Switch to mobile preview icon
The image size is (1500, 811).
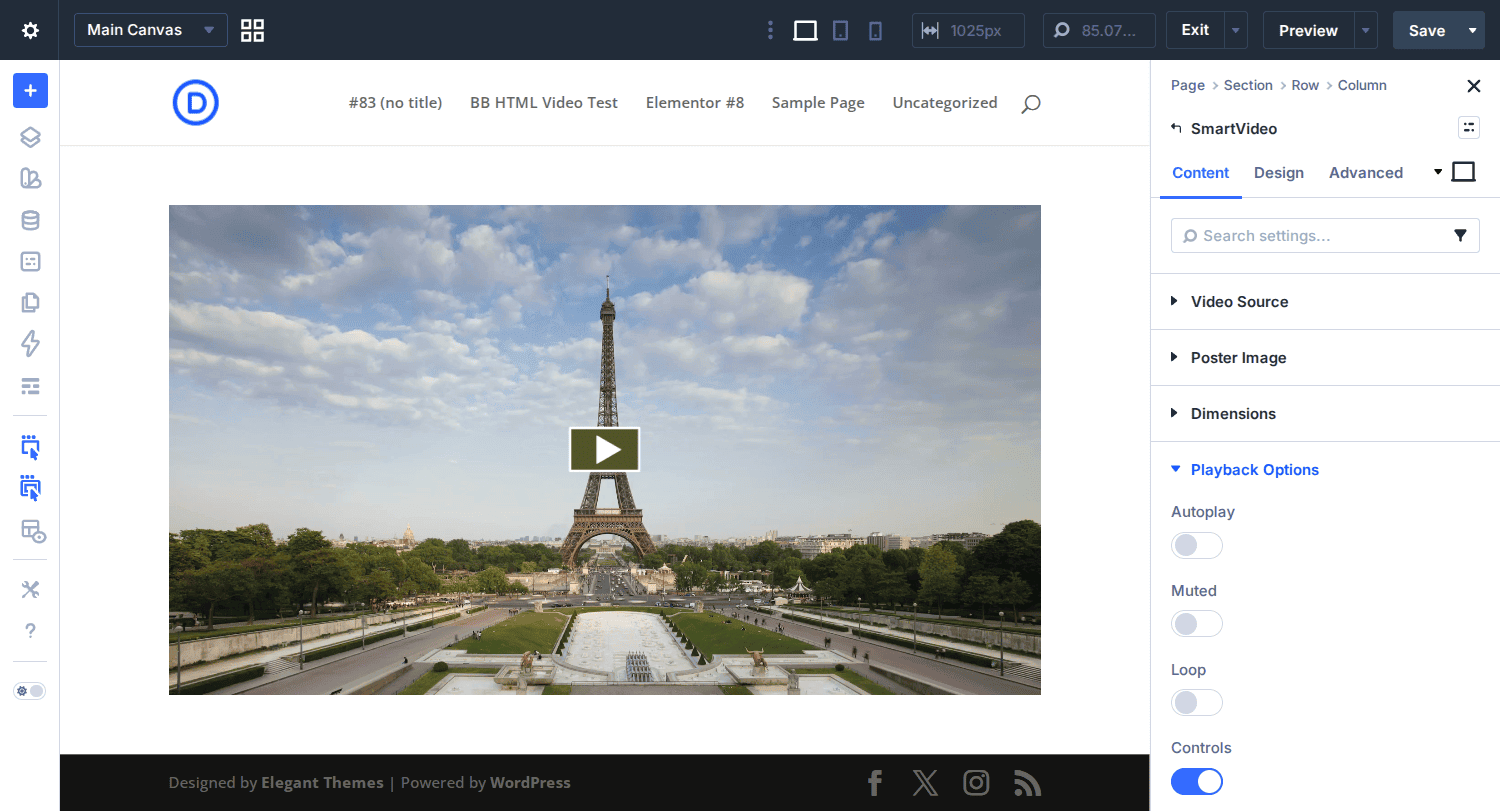click(x=875, y=30)
